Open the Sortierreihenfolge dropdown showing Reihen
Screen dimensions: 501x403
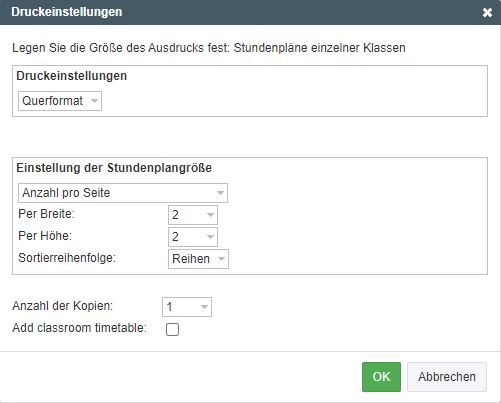198,259
